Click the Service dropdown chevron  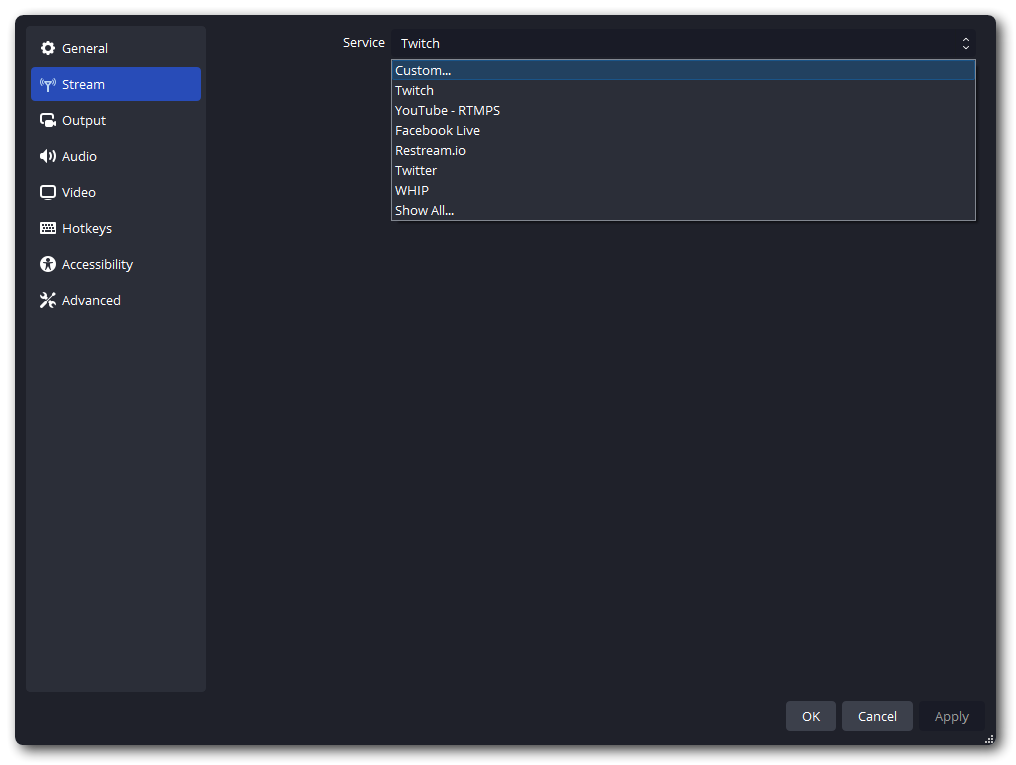pyautogui.click(x=965, y=43)
